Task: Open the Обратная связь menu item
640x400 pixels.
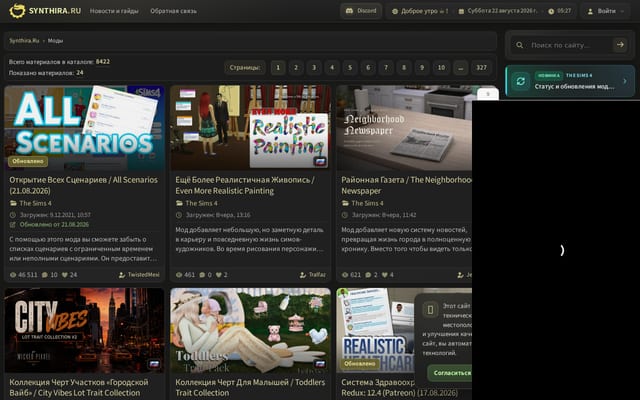Action: pyautogui.click(x=173, y=11)
